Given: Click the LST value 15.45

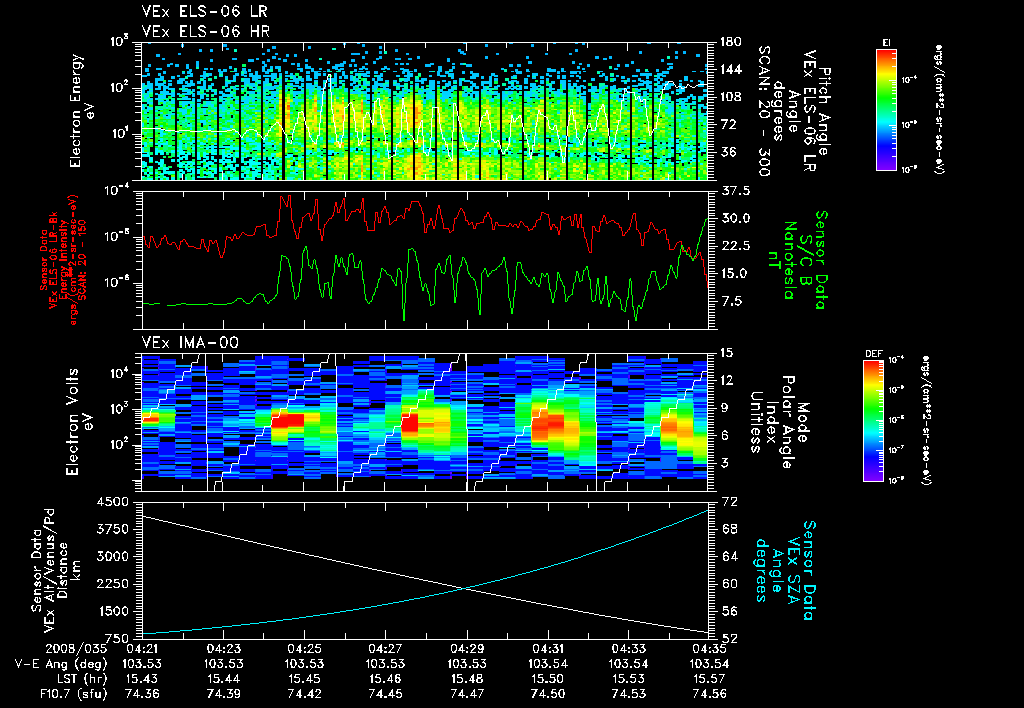Looking at the screenshot, I should click(x=304, y=679).
